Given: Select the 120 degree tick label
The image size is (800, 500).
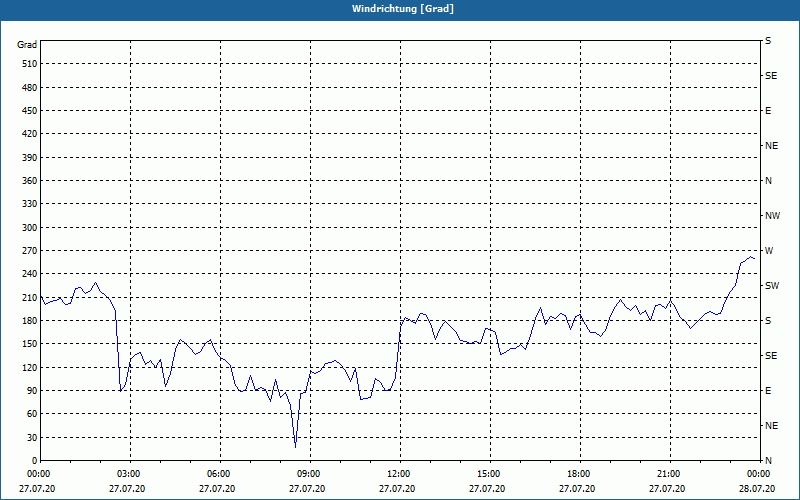Looking at the screenshot, I should (x=31, y=367).
